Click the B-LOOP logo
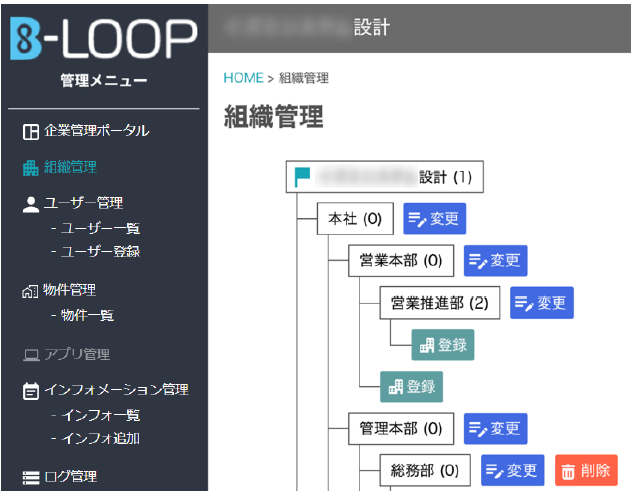Screen dimensions: 634x496 [x=103, y=38]
